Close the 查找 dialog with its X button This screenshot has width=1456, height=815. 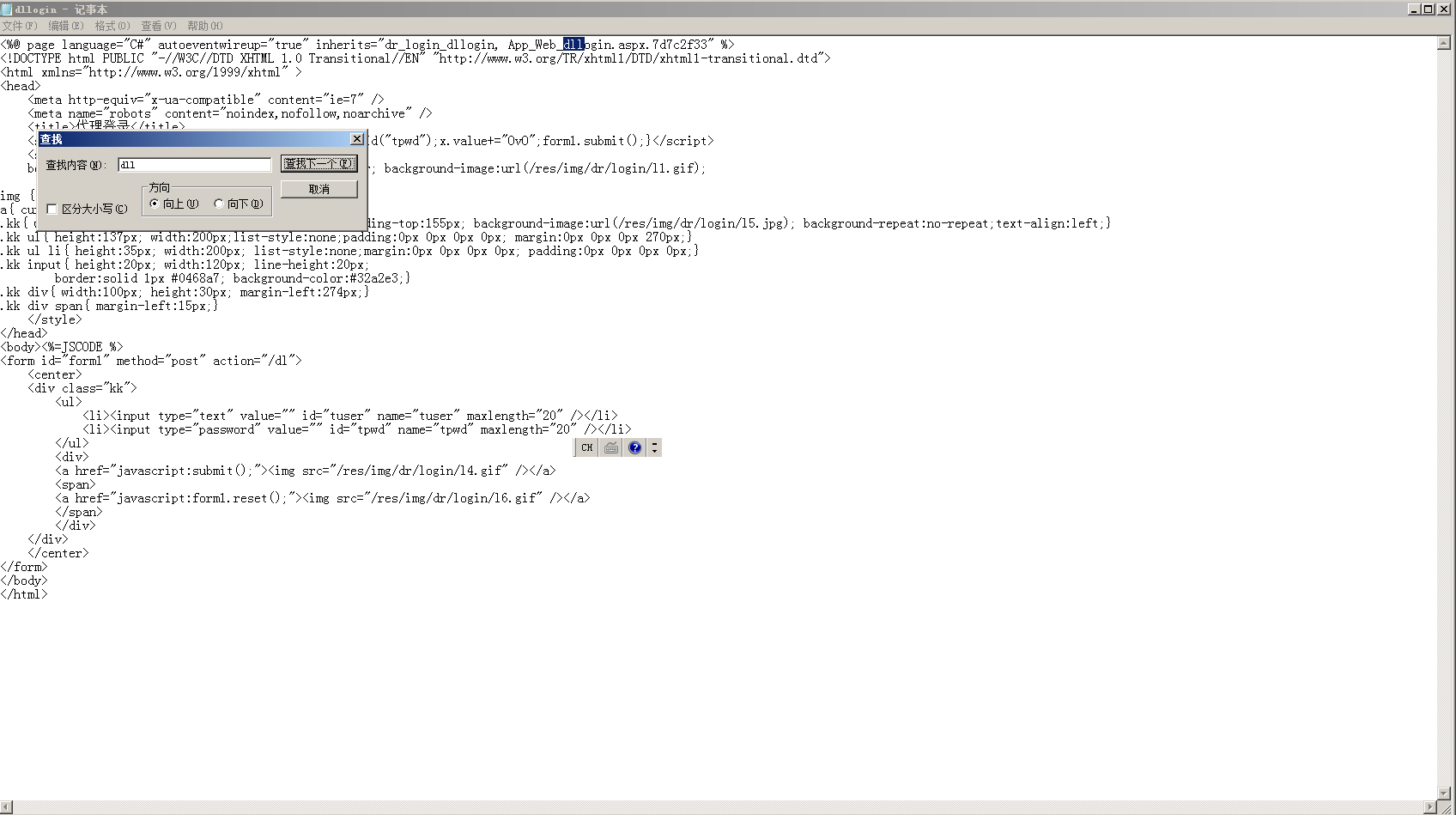point(357,139)
